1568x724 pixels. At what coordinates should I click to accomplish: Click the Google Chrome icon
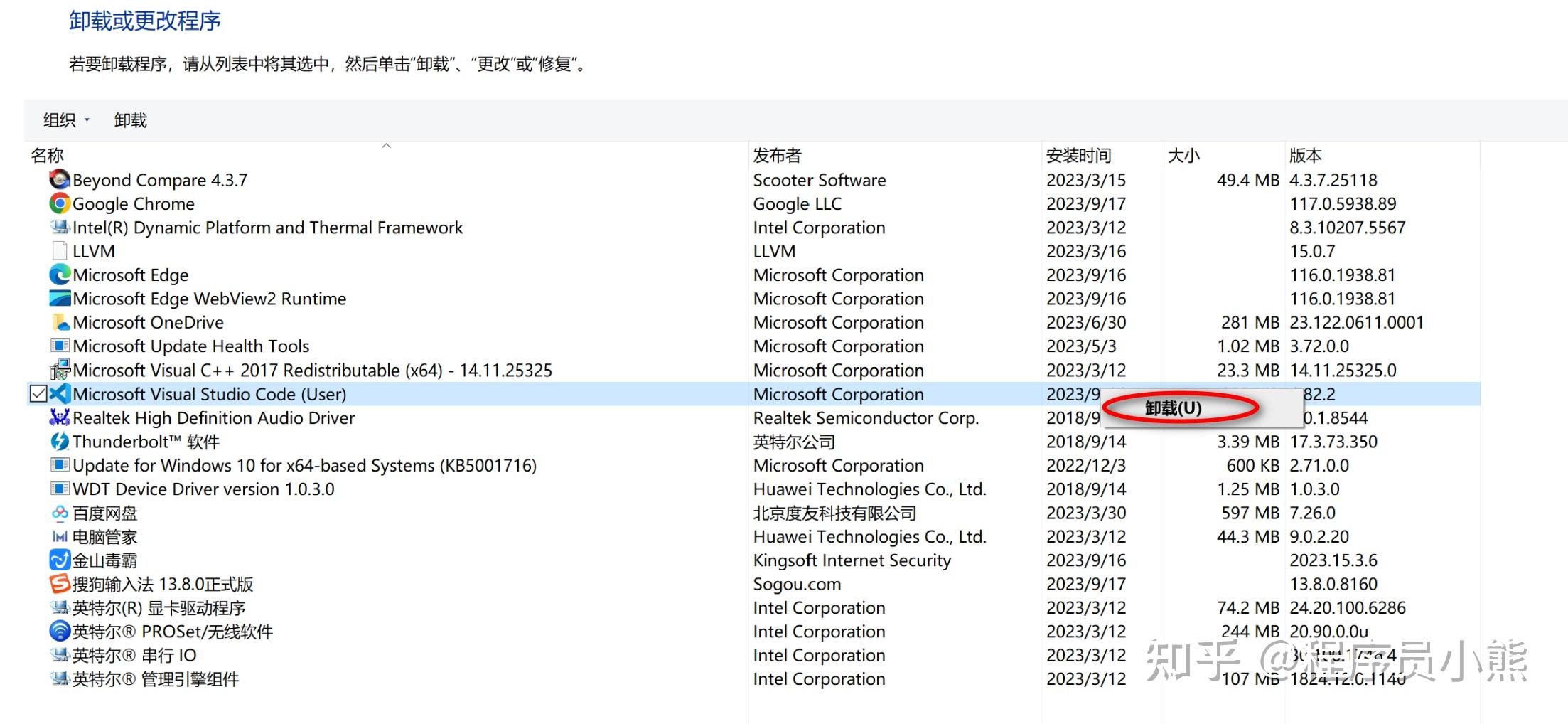click(x=60, y=203)
